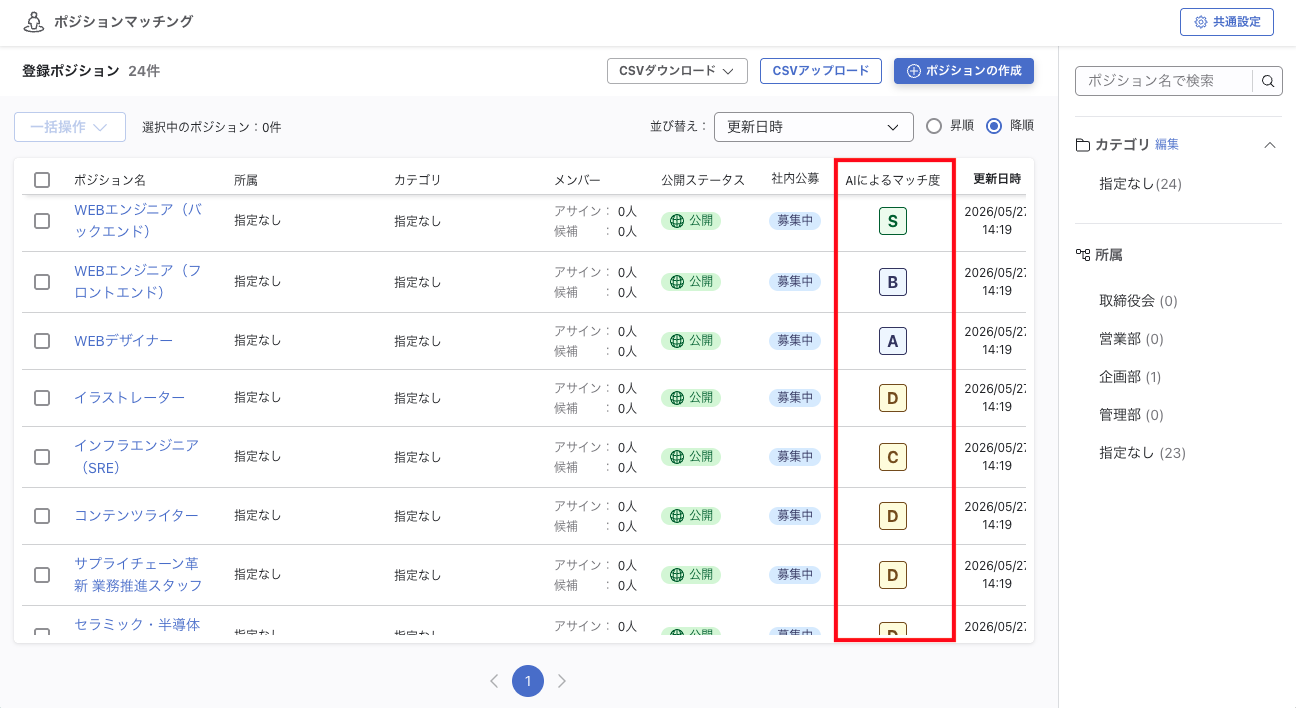Filter by 取締役会 (0)
Viewport: 1296px width, 708px height.
pyautogui.click(x=1138, y=301)
